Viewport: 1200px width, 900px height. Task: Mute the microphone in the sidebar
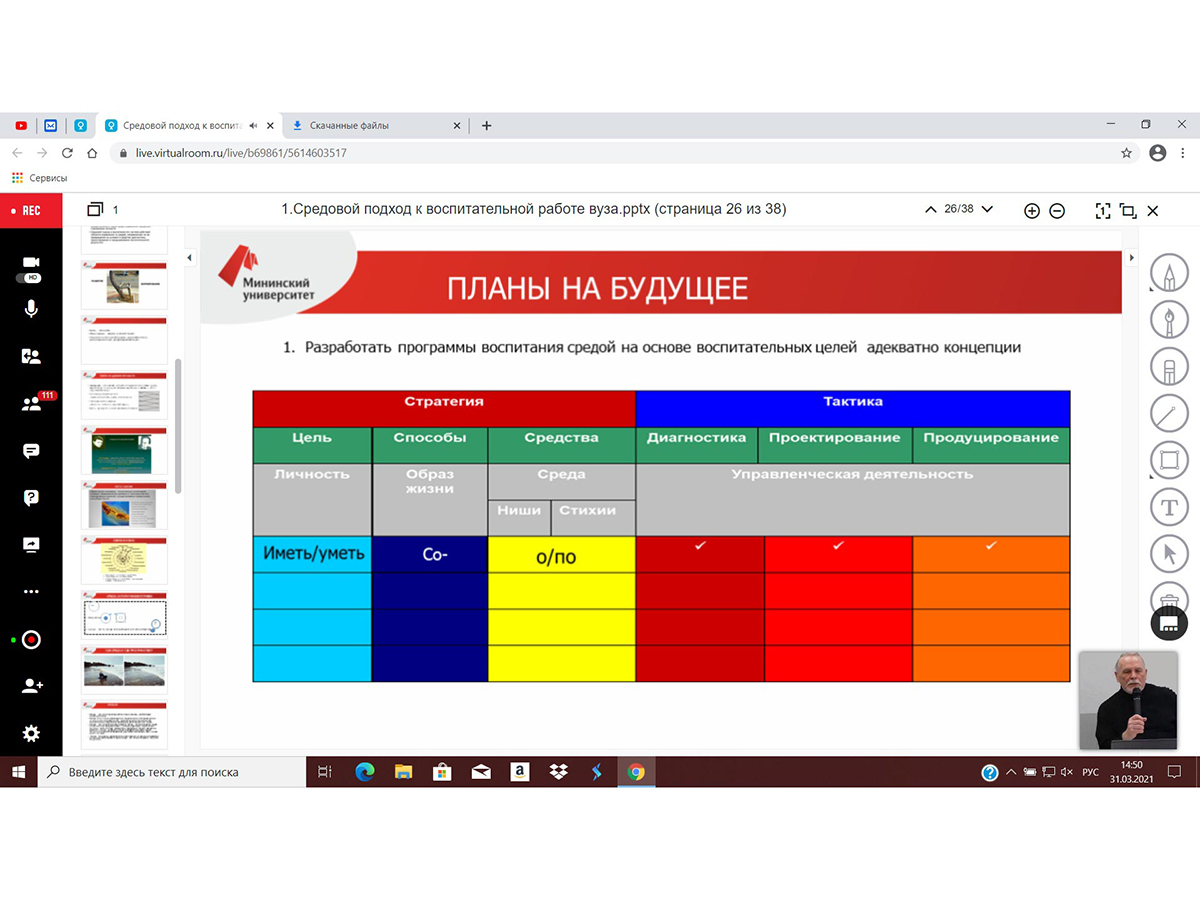[x=31, y=309]
